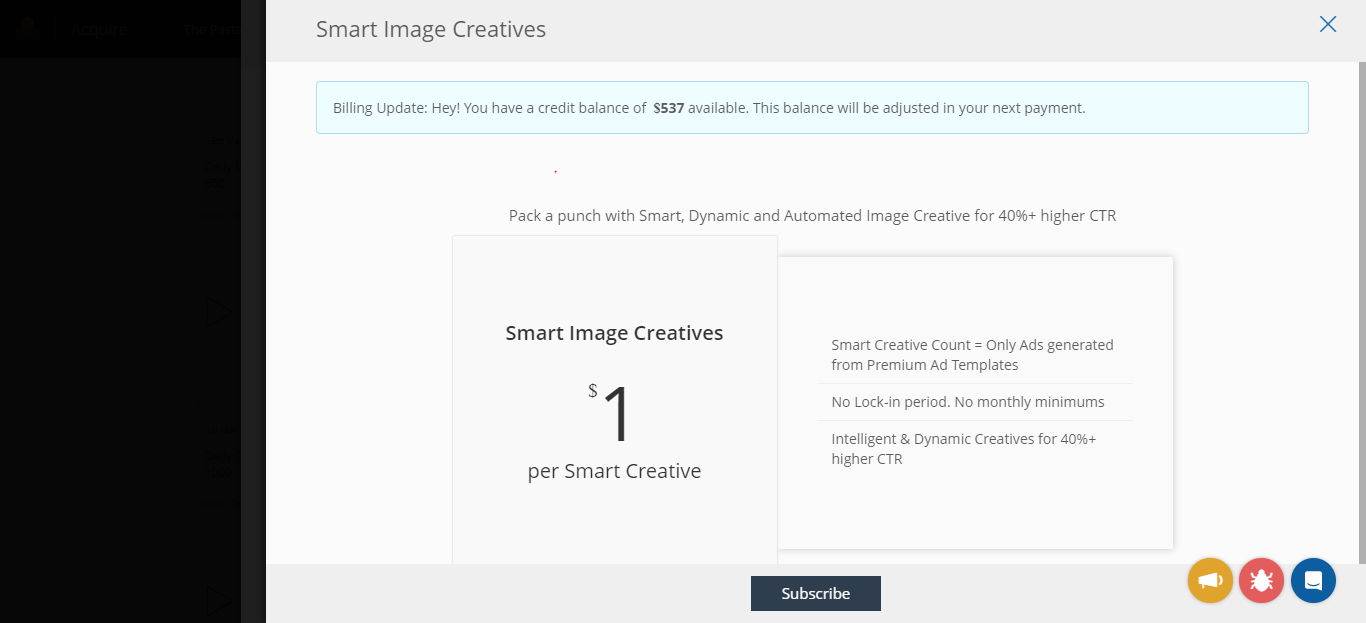This screenshot has width=1366, height=623.
Task: Click 'No Lock-in period. No monthly minimums'
Action: tap(968, 402)
